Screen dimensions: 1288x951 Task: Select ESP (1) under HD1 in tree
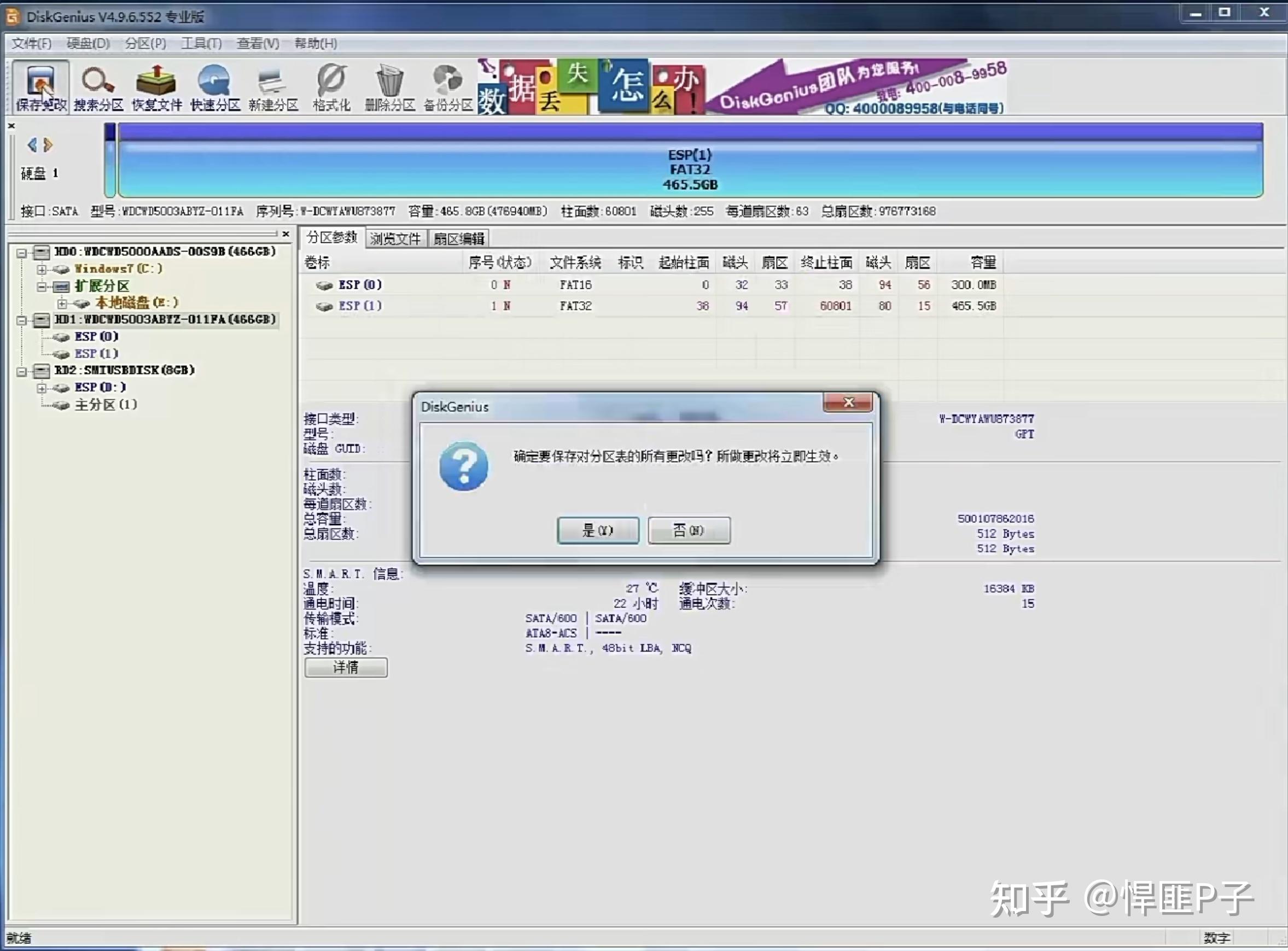(96, 354)
